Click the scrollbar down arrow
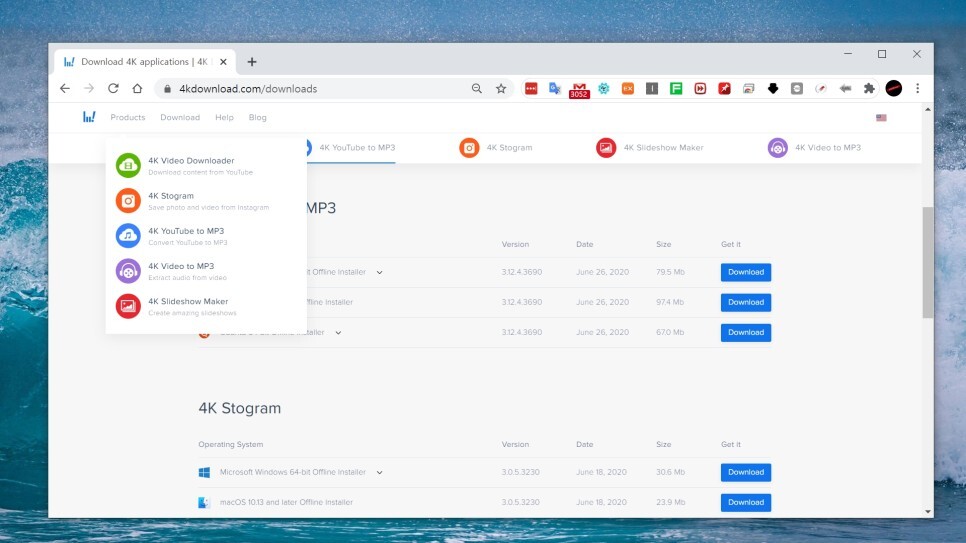 pyautogui.click(x=927, y=512)
